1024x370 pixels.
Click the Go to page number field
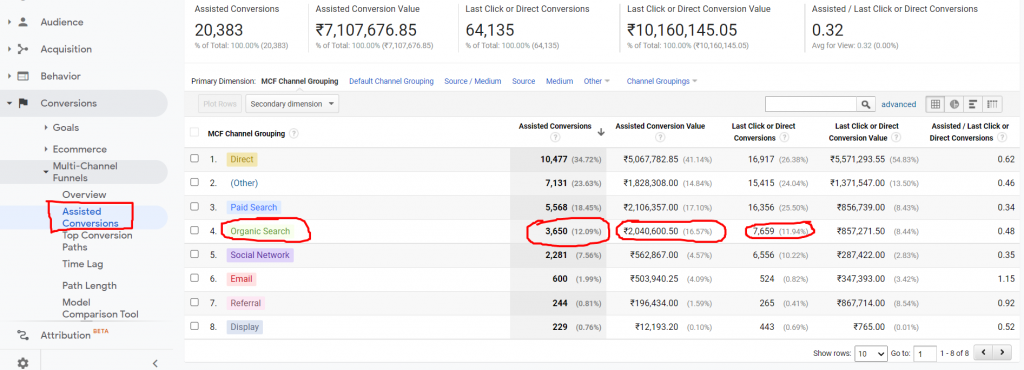click(x=925, y=353)
